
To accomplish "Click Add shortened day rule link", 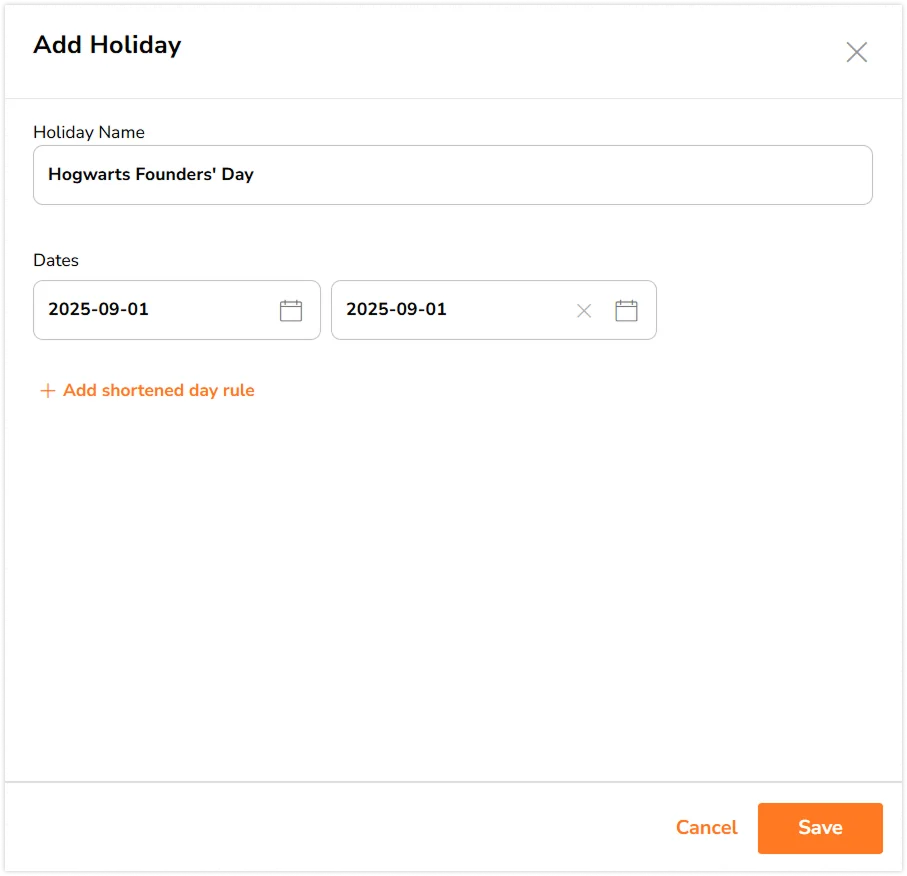I will point(158,391).
